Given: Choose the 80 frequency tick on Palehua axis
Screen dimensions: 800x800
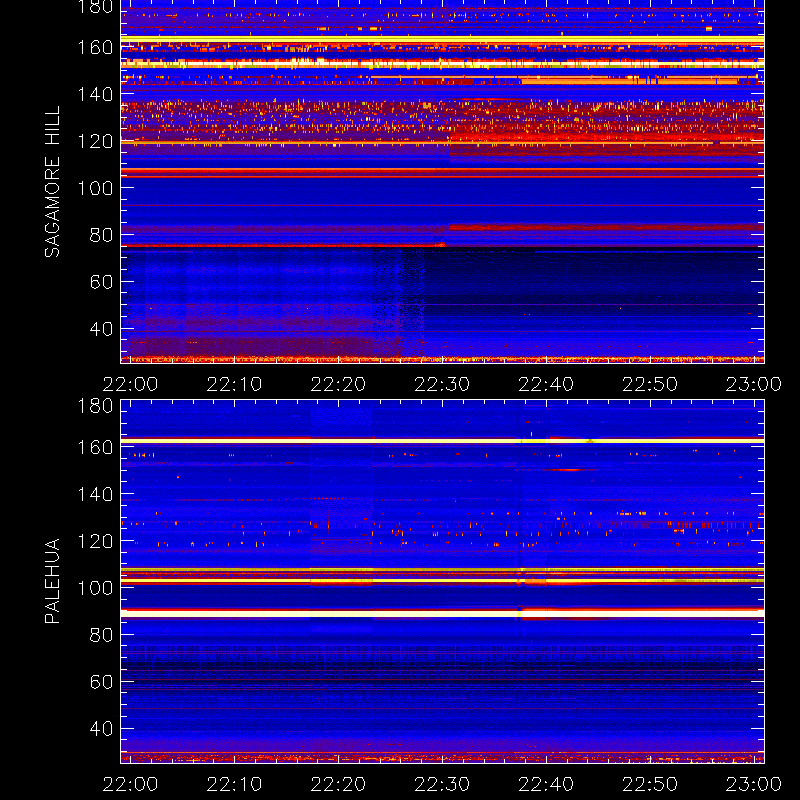Looking at the screenshot, I should 101,635.
